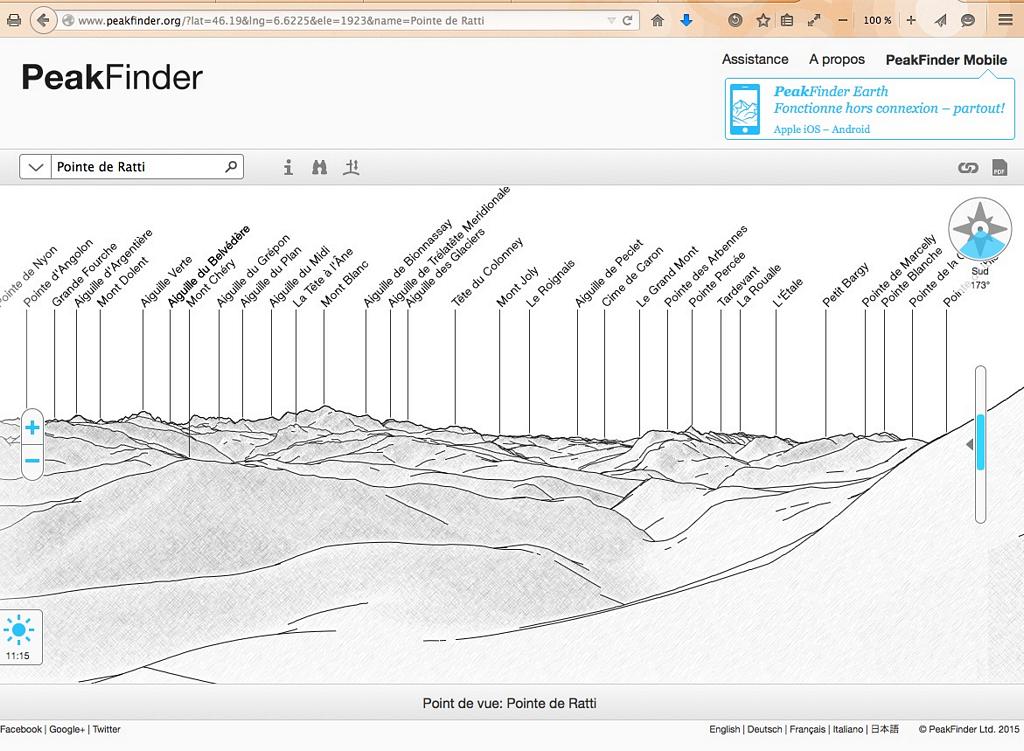Viewport: 1024px width, 751px height.
Task: Open the Firefox hamburger menu
Action: [1005, 20]
